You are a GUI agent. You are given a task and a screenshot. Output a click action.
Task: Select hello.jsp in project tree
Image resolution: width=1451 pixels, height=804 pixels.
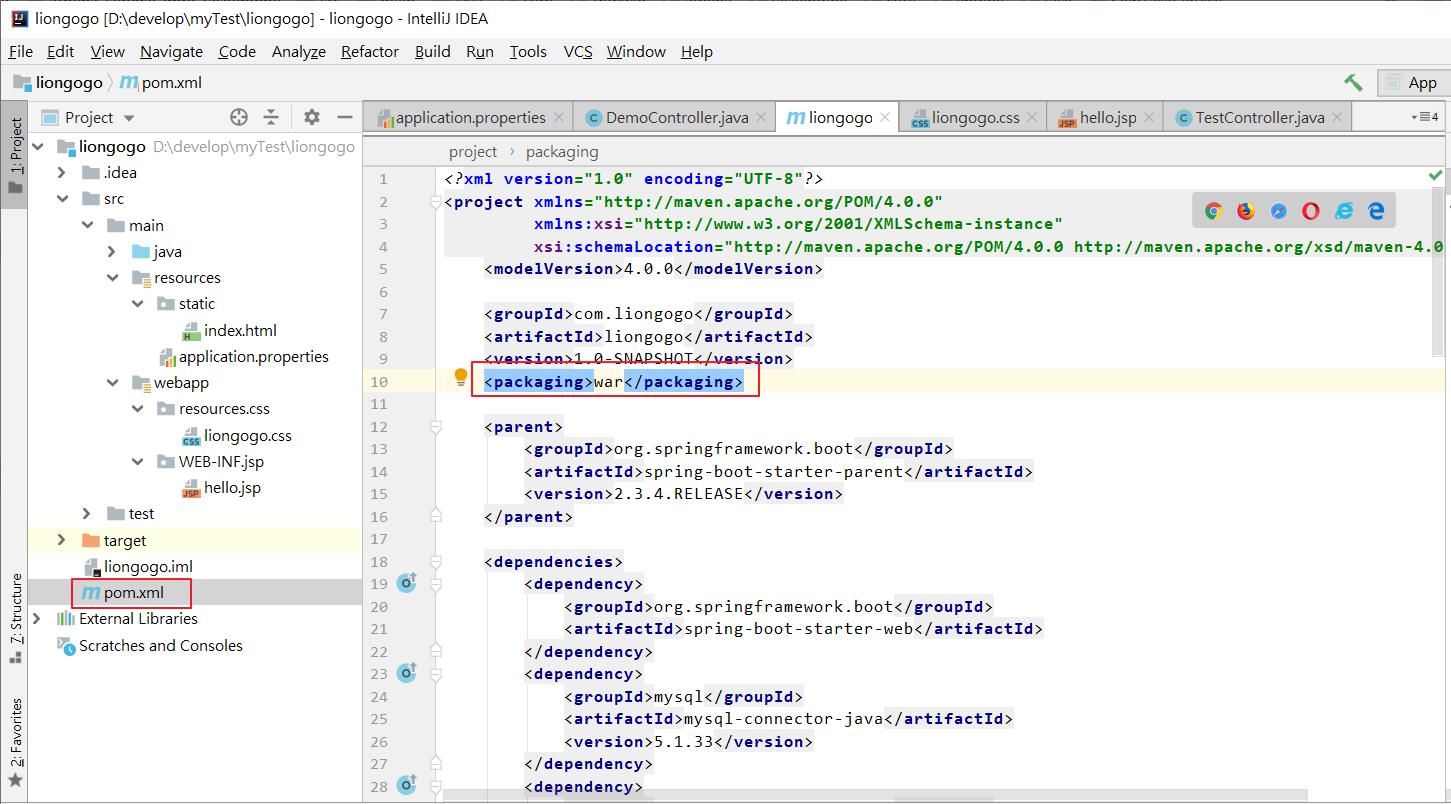[220, 488]
